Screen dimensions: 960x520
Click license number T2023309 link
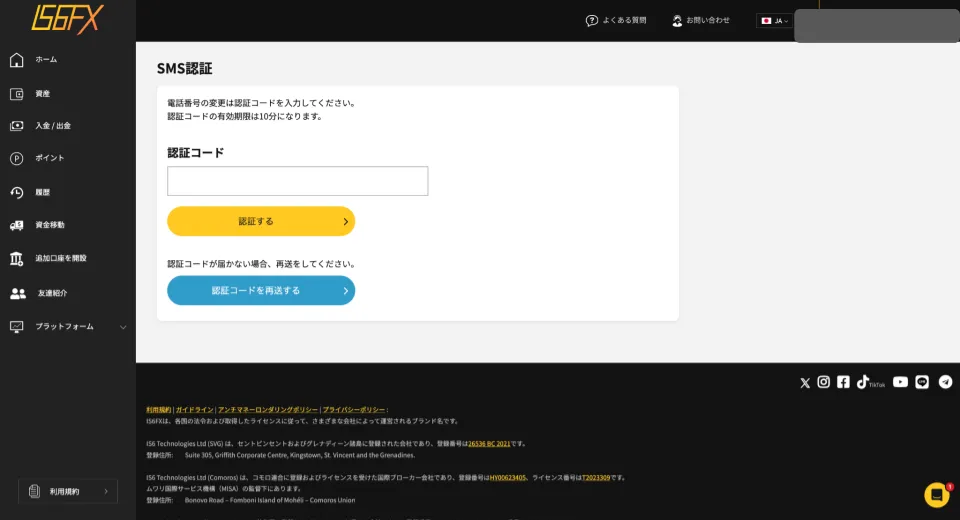click(x=596, y=478)
